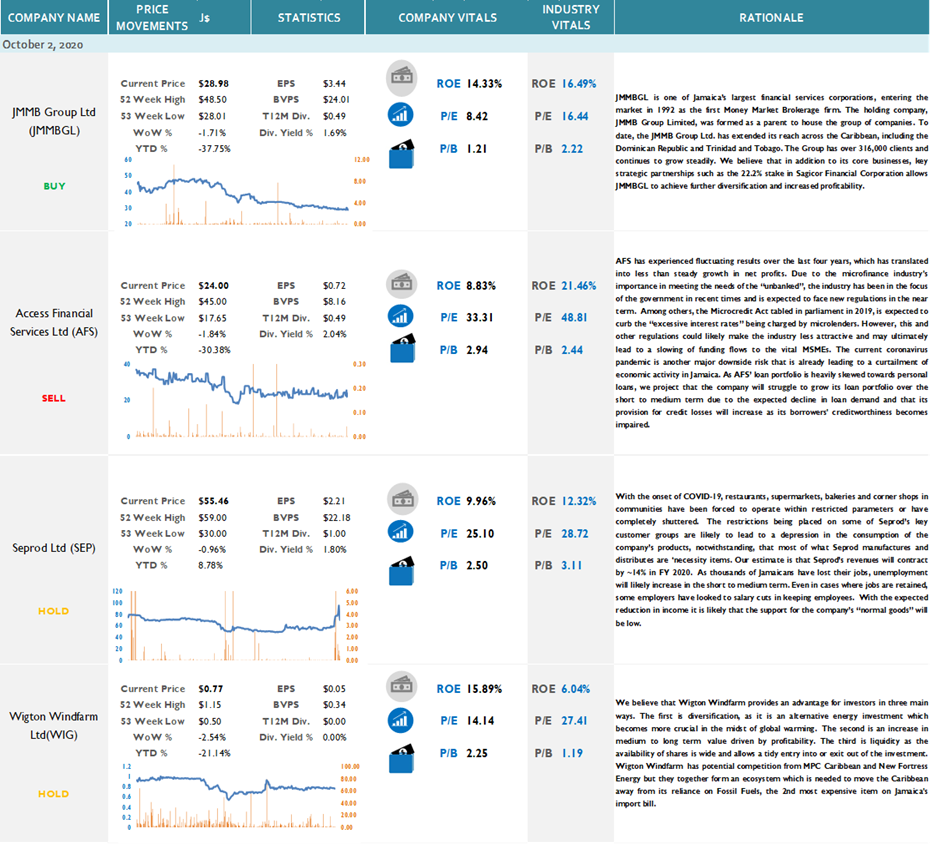The image size is (930, 844).
Task: Click Wigton industry P/B 1.19
Action: 572,753
